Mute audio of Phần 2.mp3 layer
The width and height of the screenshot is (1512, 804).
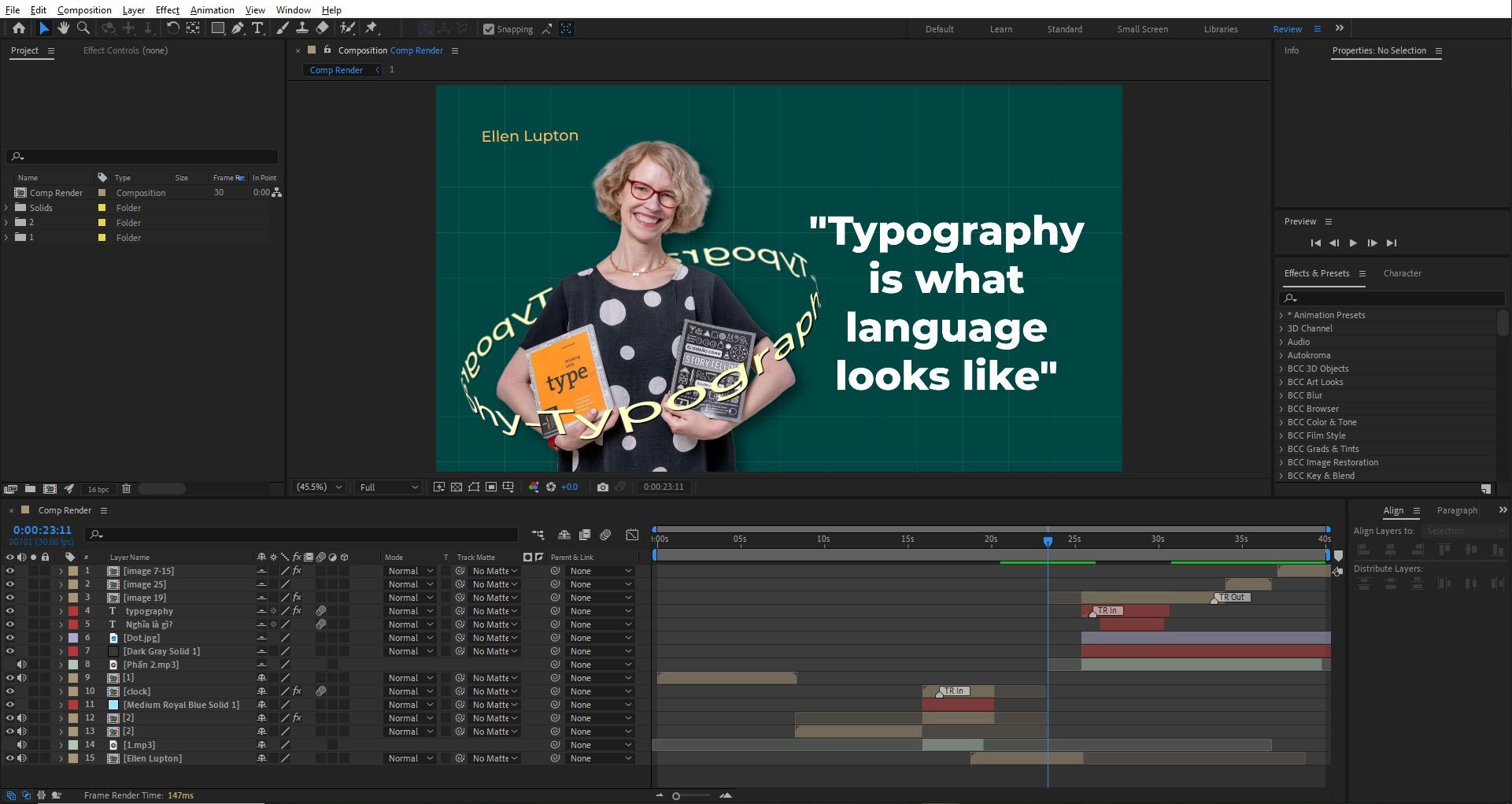(21, 665)
